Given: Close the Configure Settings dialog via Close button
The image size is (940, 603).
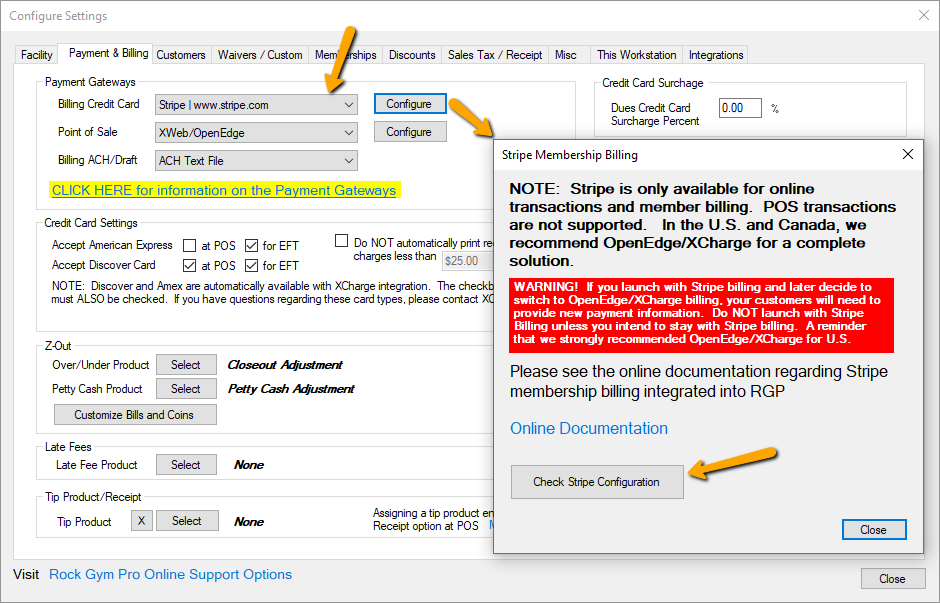Looking at the screenshot, I should coord(893,579).
